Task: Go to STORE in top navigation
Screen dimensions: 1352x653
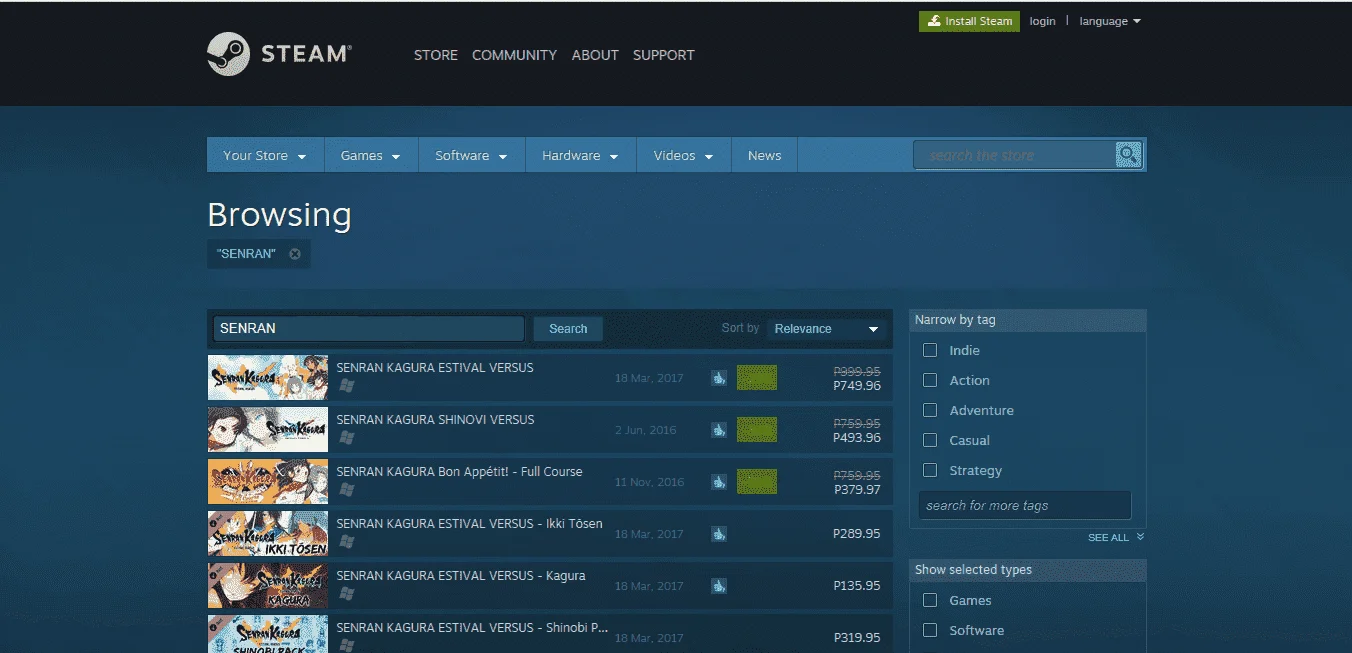Action: (436, 55)
